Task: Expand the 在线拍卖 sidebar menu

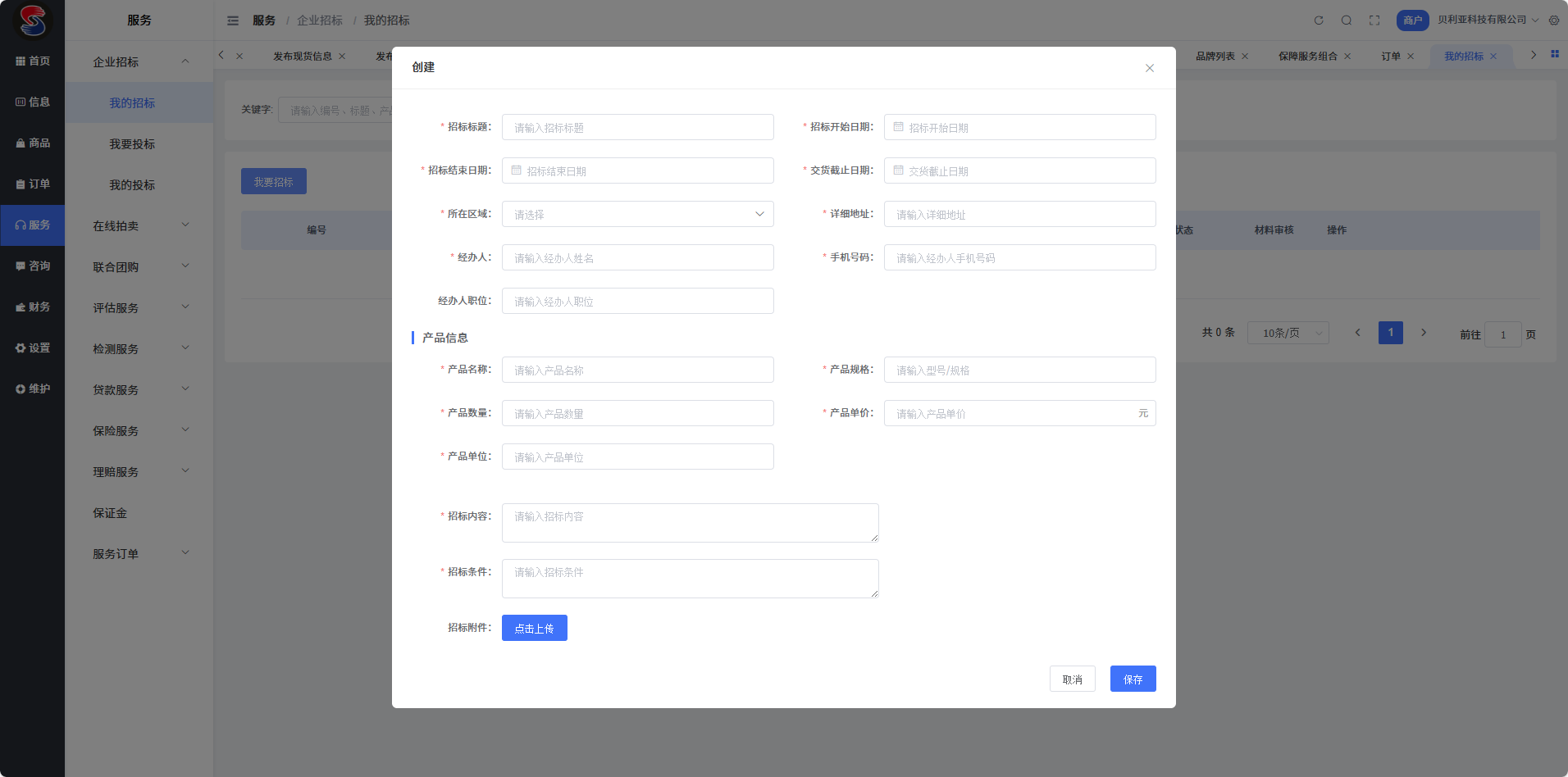Action: pyautogui.click(x=139, y=225)
